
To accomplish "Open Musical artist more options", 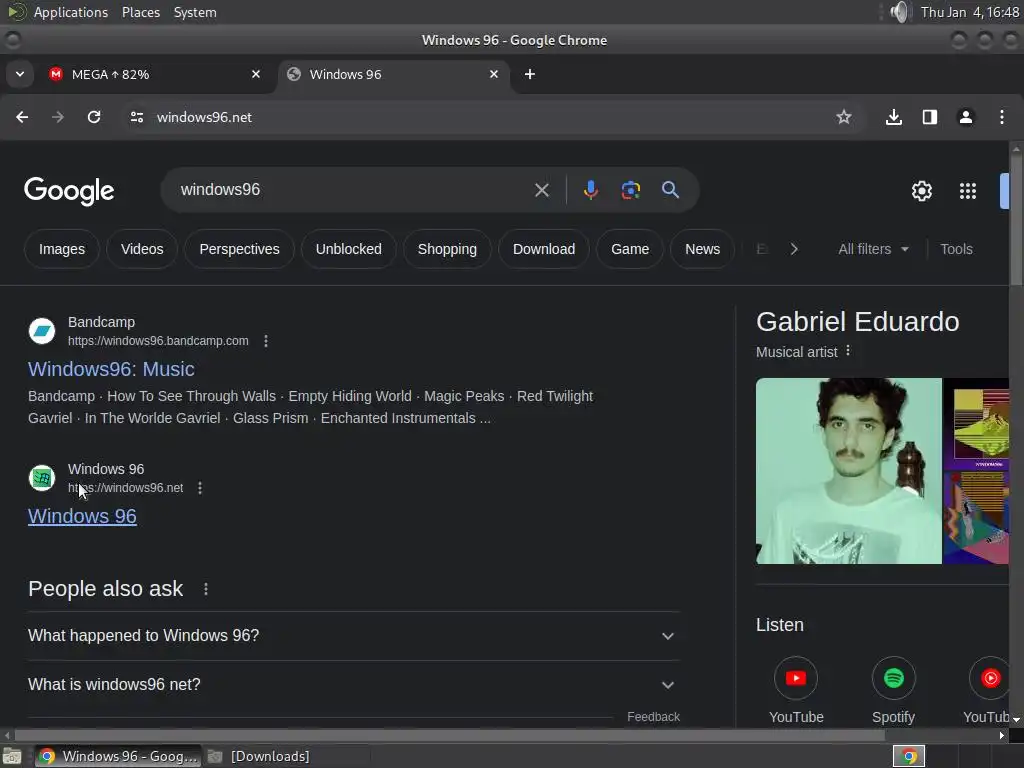I will click(x=848, y=351).
